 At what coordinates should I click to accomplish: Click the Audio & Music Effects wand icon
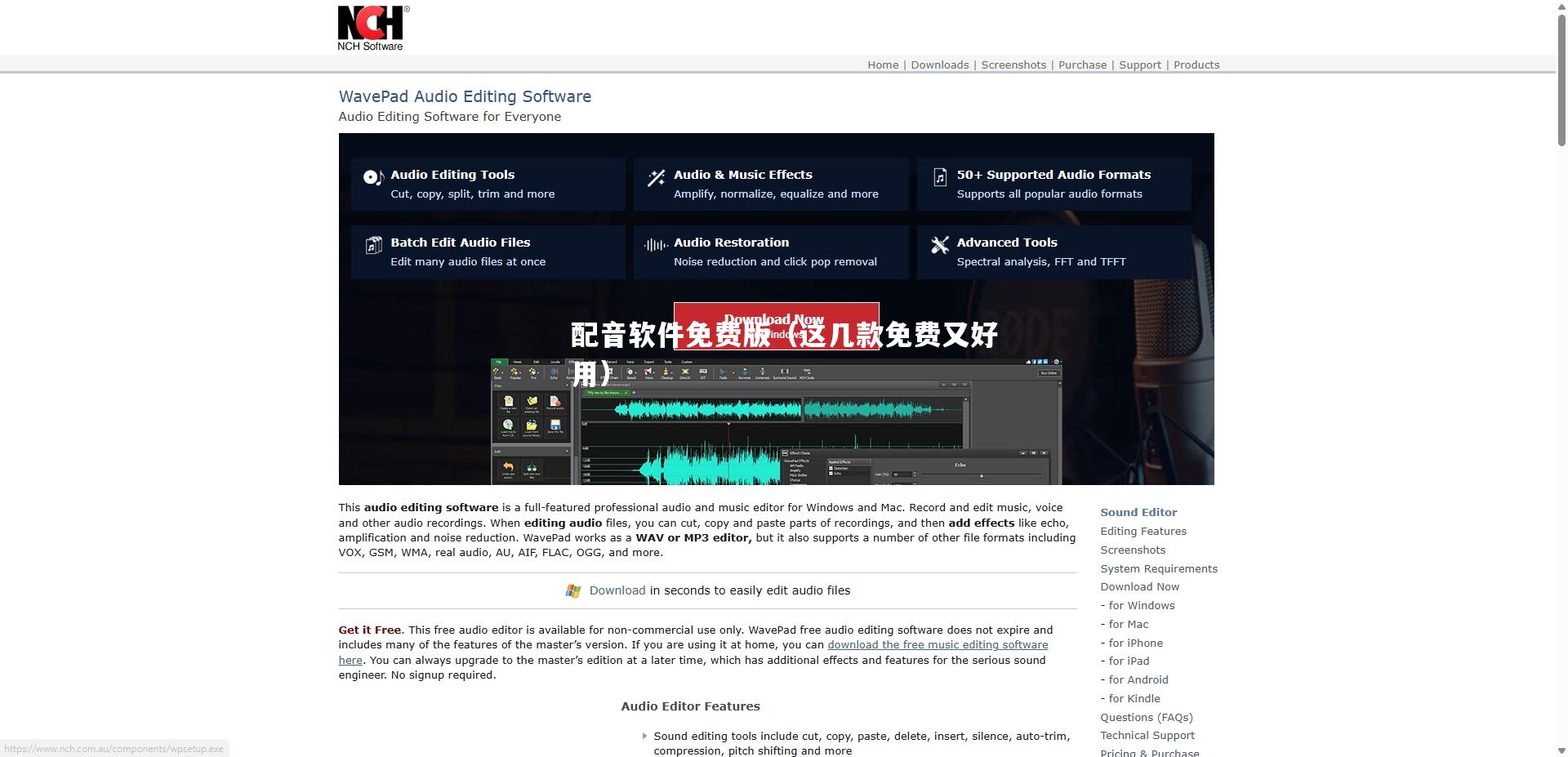click(x=657, y=177)
